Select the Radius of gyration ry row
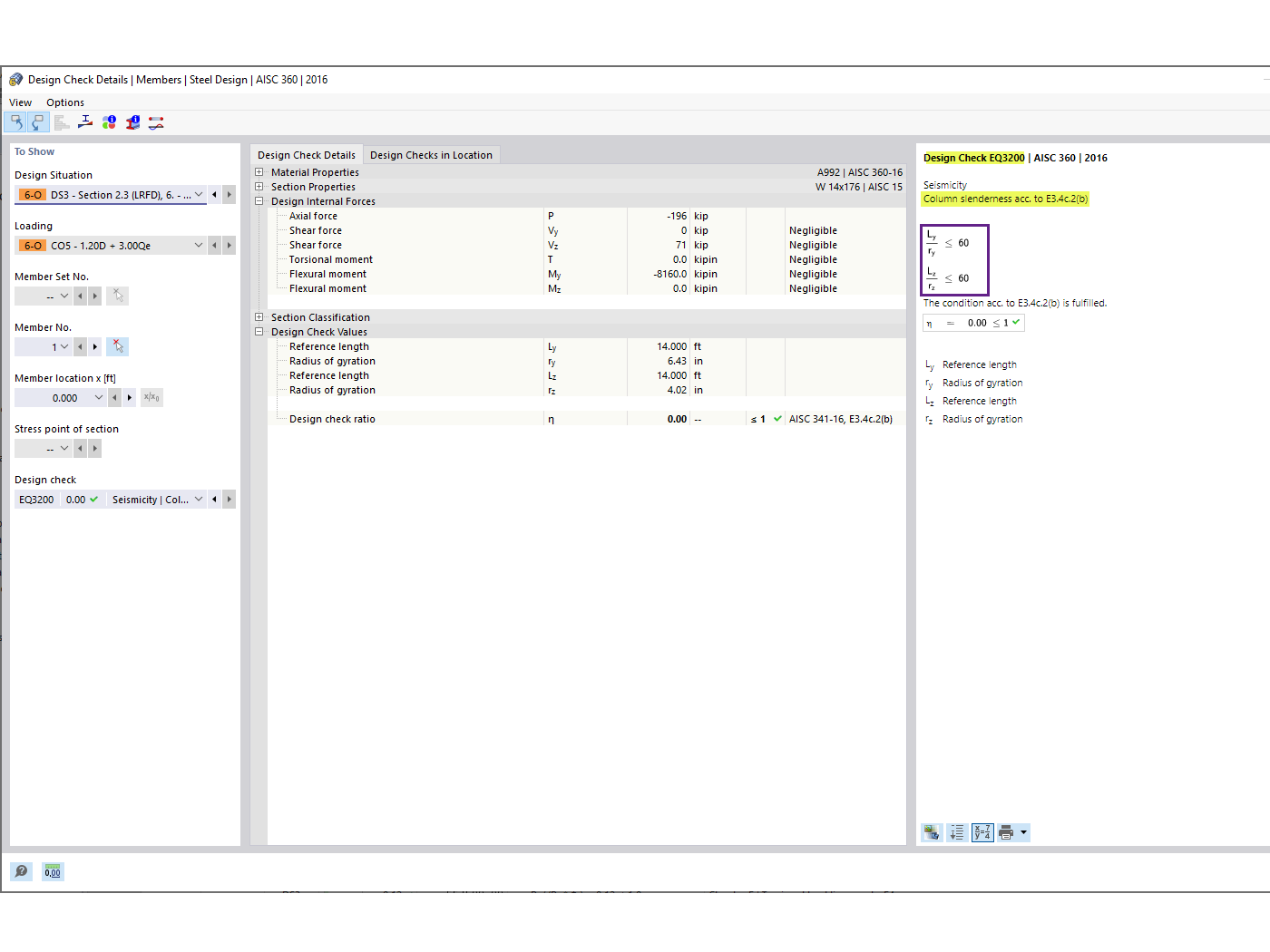The image size is (1270, 952). tap(586, 361)
